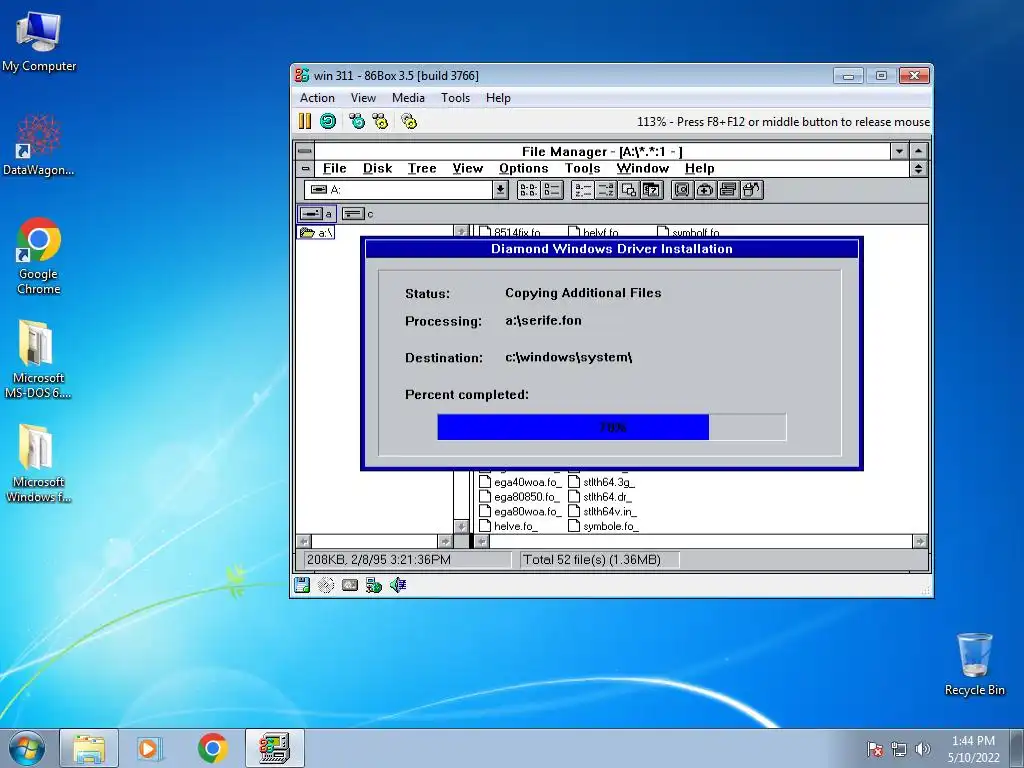This screenshot has height=768, width=1024.
Task: Select file stlth64v.in_
Action: click(603, 511)
